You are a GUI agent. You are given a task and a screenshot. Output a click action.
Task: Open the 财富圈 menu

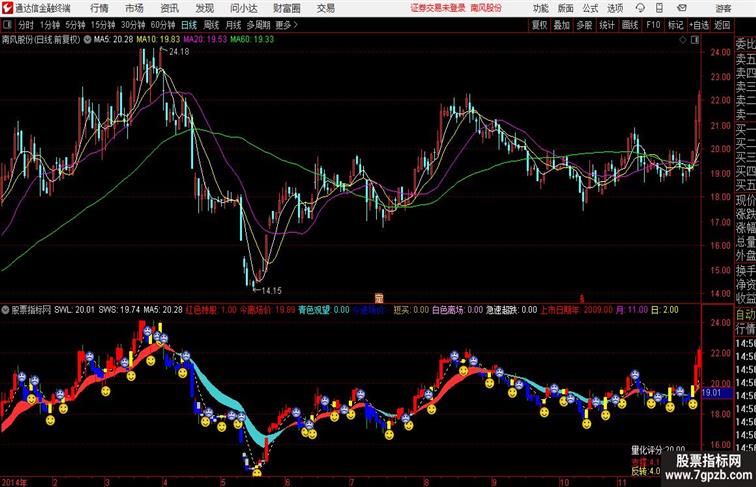point(286,8)
